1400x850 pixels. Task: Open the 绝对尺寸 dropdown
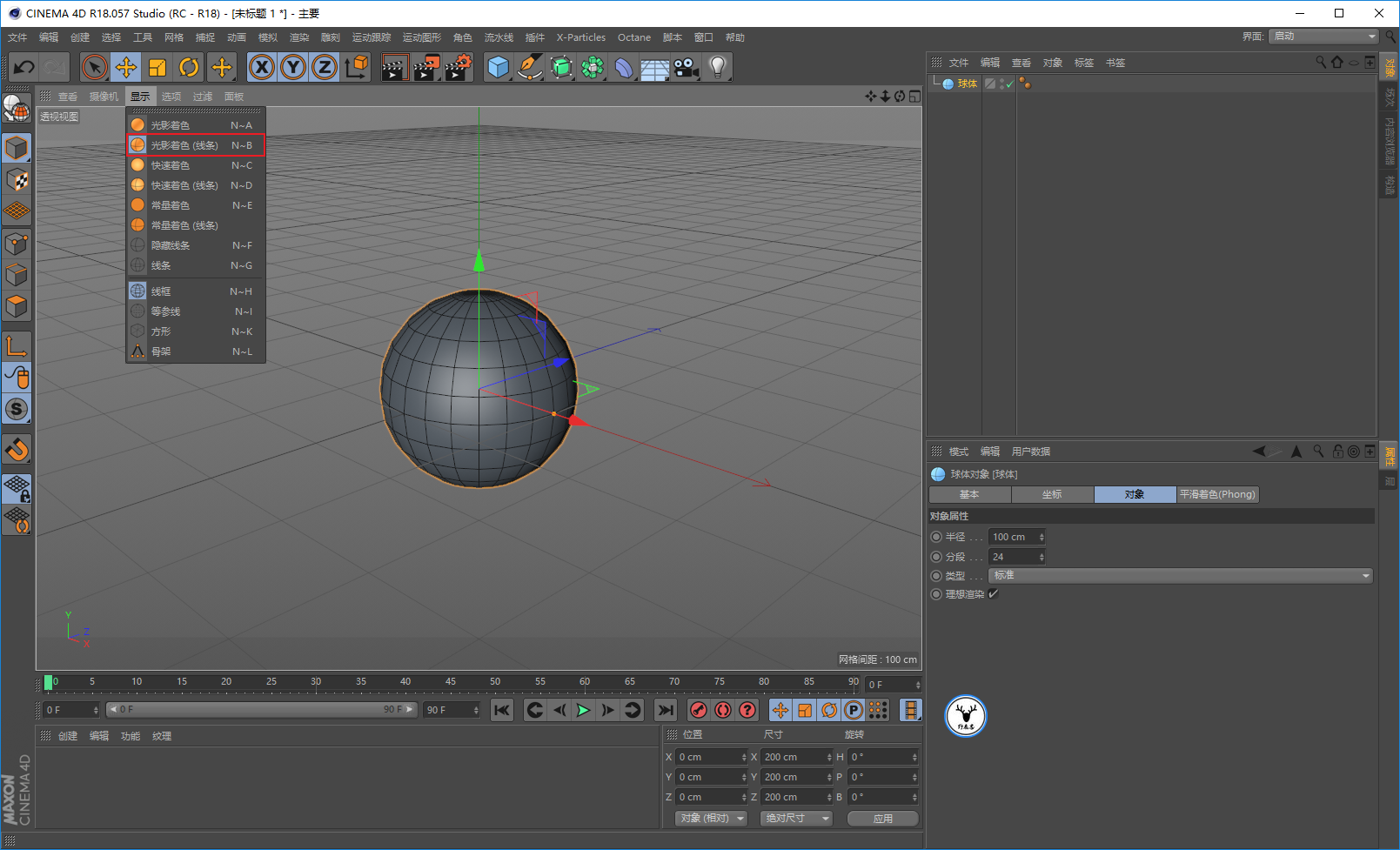tap(796, 819)
